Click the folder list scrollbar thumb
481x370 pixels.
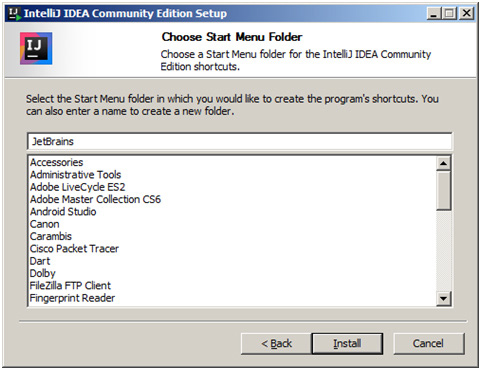(x=444, y=191)
